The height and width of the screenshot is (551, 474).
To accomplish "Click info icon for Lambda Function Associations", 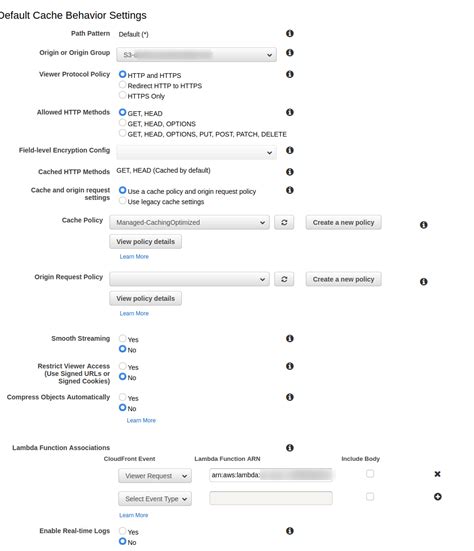I will click(290, 448).
